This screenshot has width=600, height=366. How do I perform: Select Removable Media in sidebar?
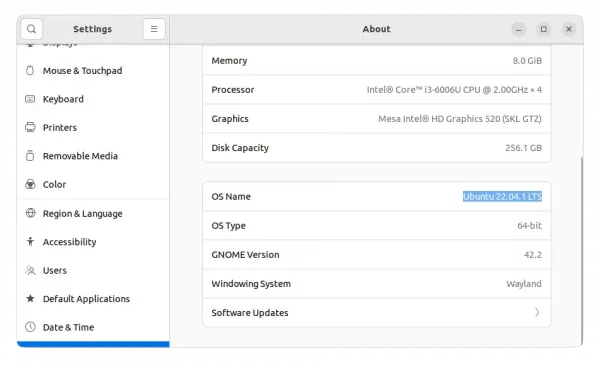pyautogui.click(x=93, y=156)
